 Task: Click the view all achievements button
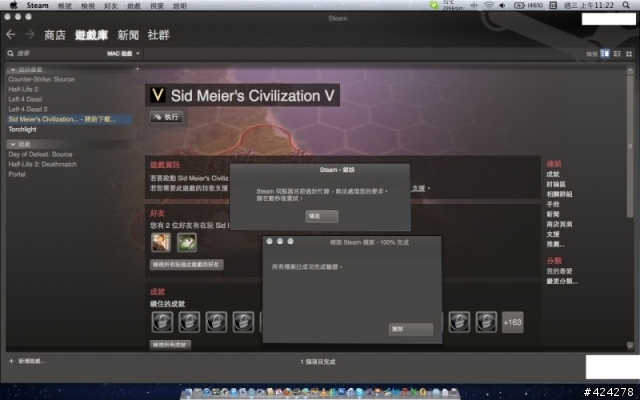point(170,345)
